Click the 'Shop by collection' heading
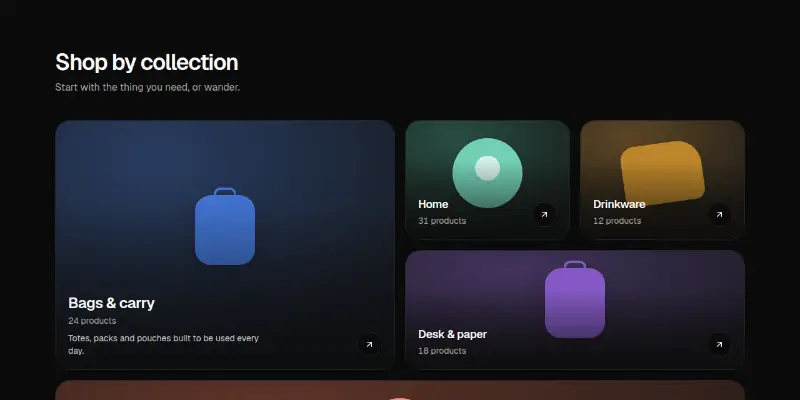The width and height of the screenshot is (800, 400). tap(146, 62)
